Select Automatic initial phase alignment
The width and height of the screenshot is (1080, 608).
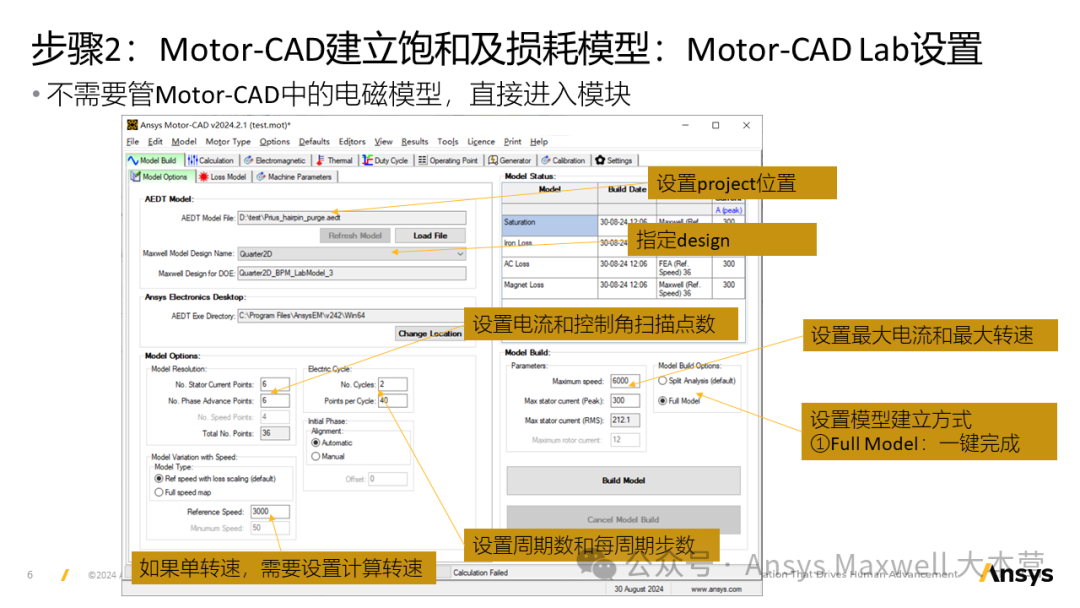tap(316, 443)
